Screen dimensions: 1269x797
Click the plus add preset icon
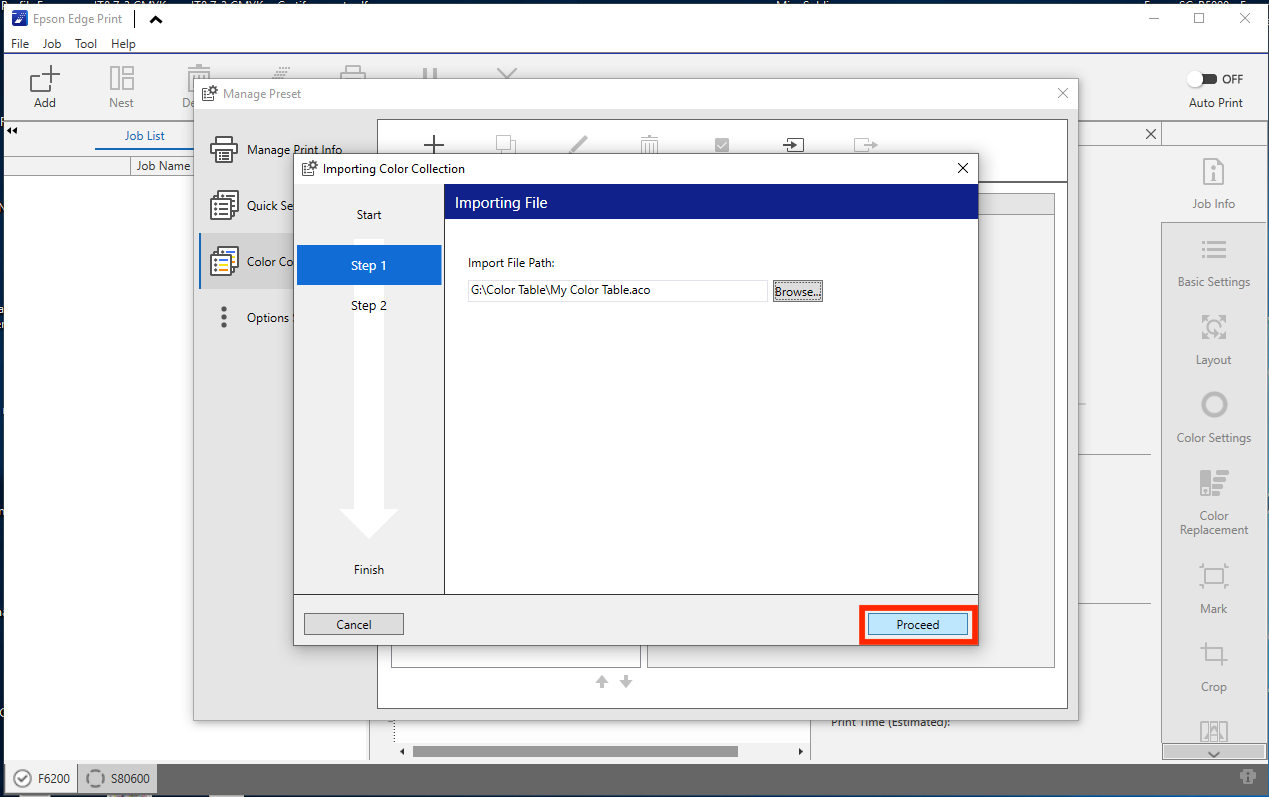[x=434, y=145]
